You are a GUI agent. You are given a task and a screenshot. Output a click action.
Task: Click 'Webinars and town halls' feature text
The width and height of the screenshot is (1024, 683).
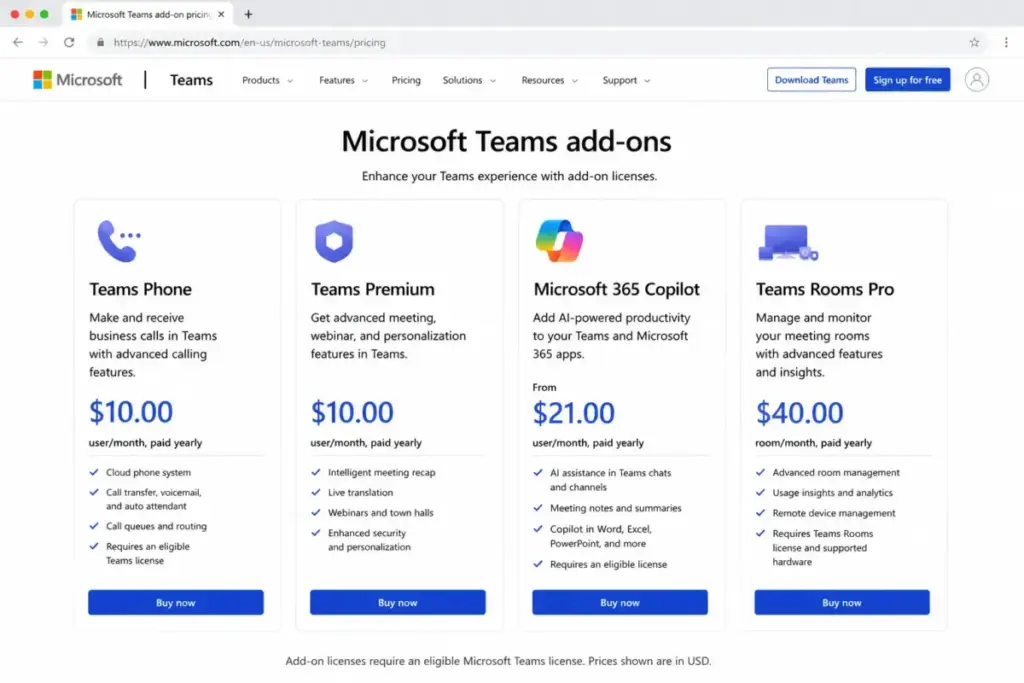[381, 513]
